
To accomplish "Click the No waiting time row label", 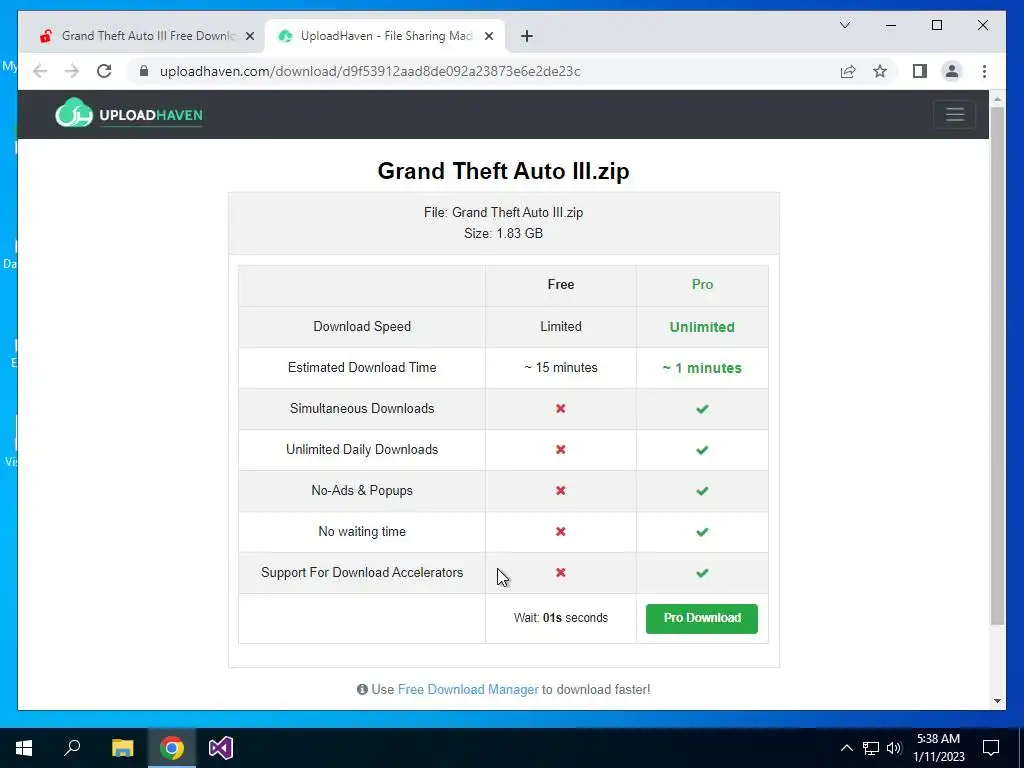I will coord(362,532).
